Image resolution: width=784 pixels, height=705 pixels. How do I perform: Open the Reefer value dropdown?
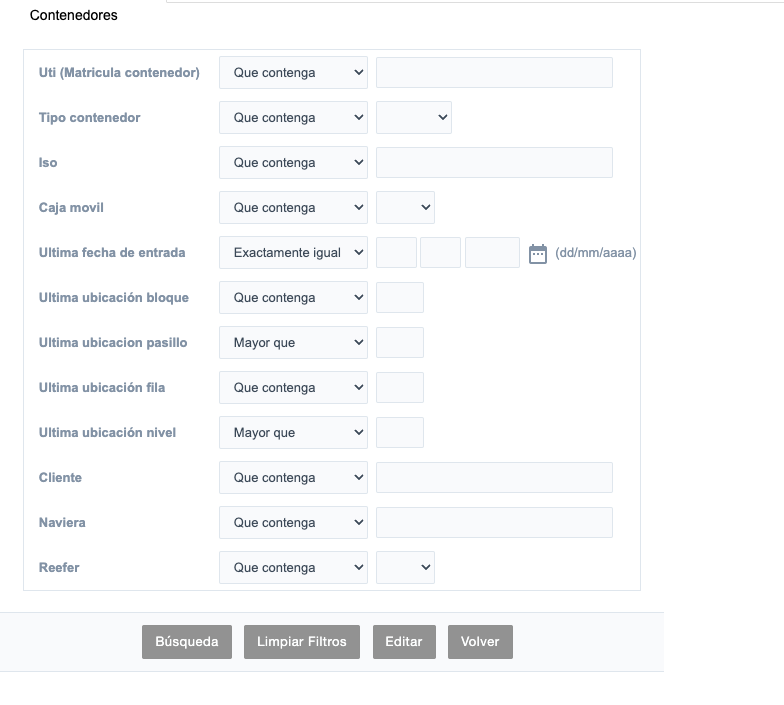[405, 568]
